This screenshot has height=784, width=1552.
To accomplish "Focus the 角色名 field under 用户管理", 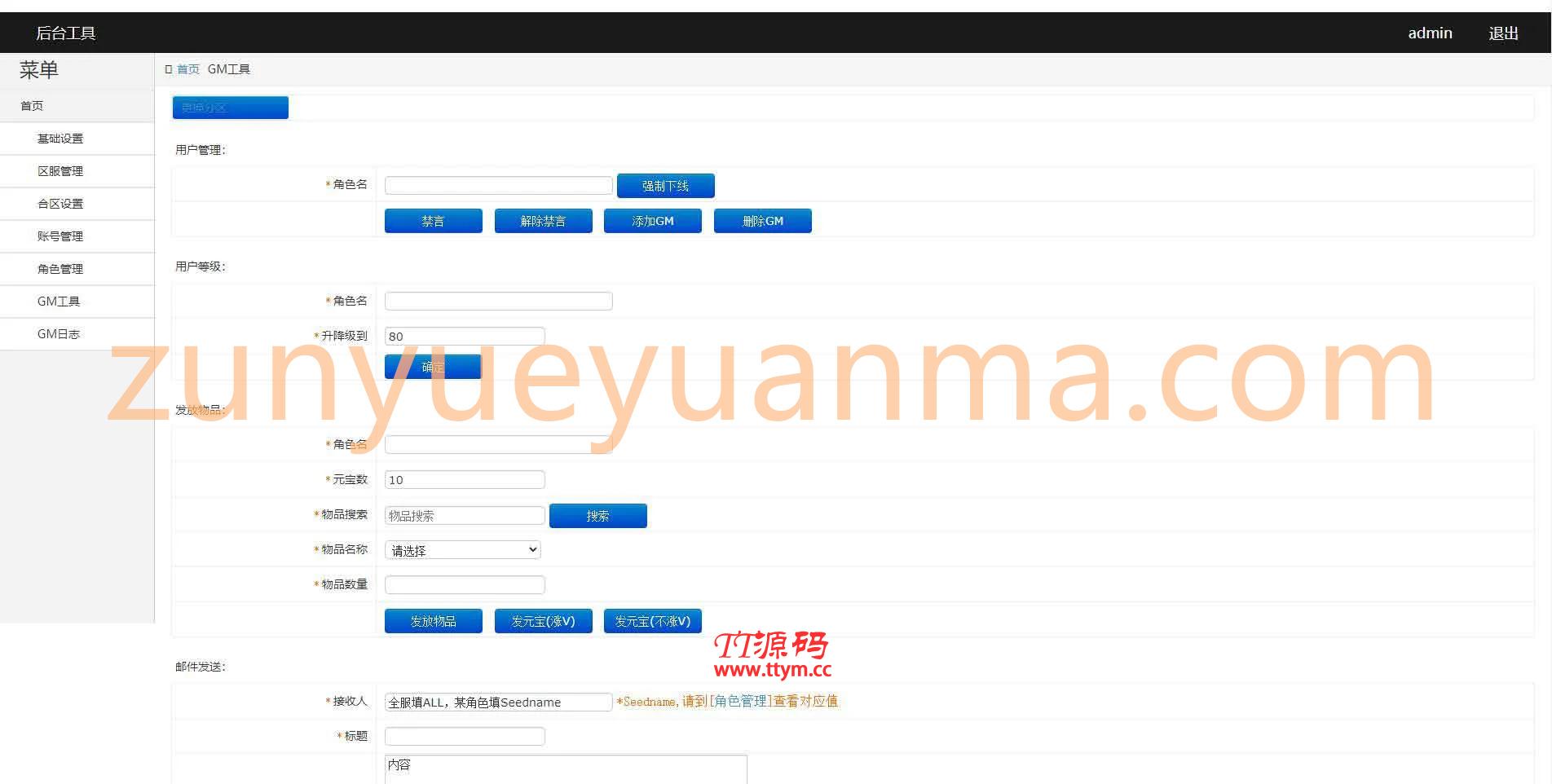I will [499, 185].
